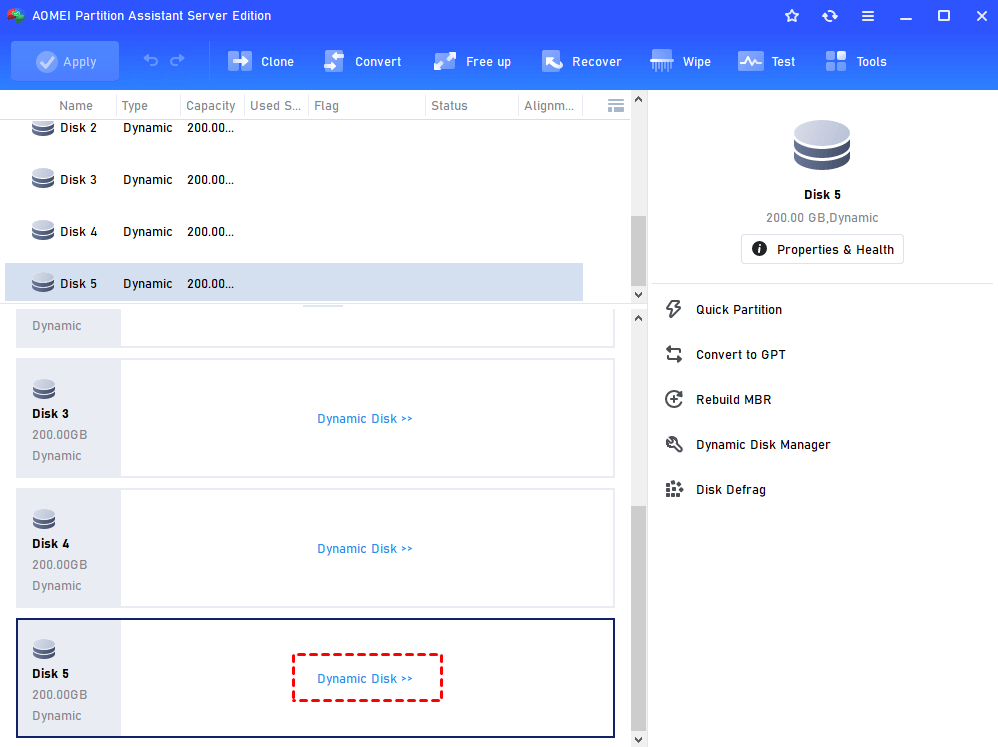Open the Clone tool
This screenshot has height=747, width=998.
[260, 61]
